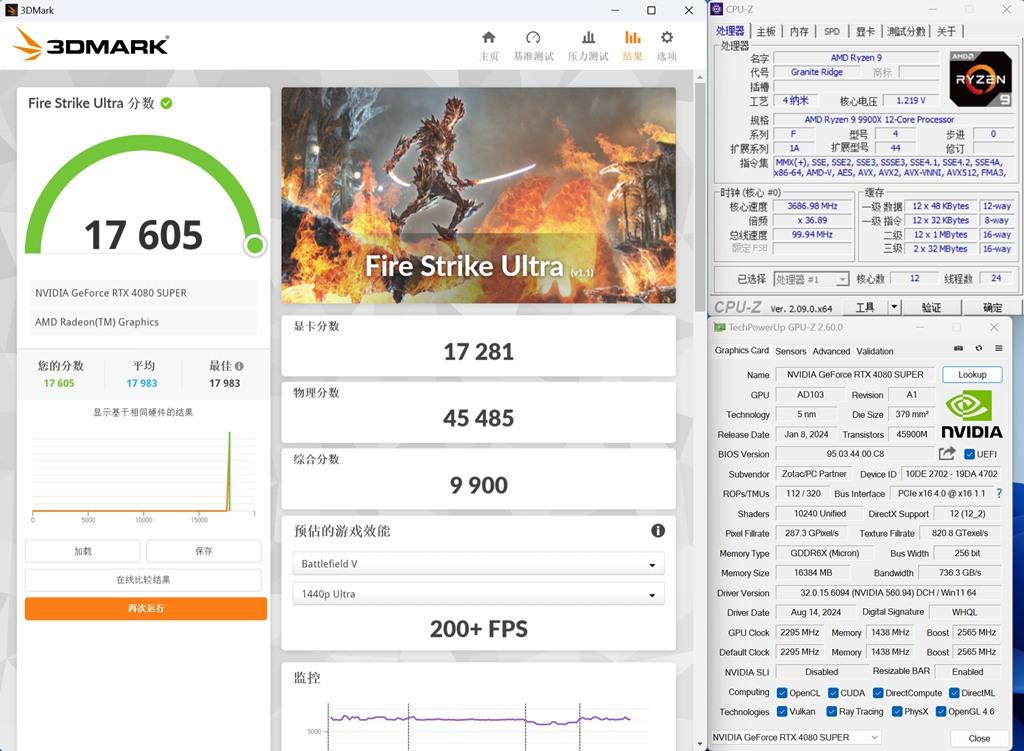This screenshot has height=751, width=1024.
Task: Open the GPU selection dropdown in GPU-Z
Action: coord(795,738)
